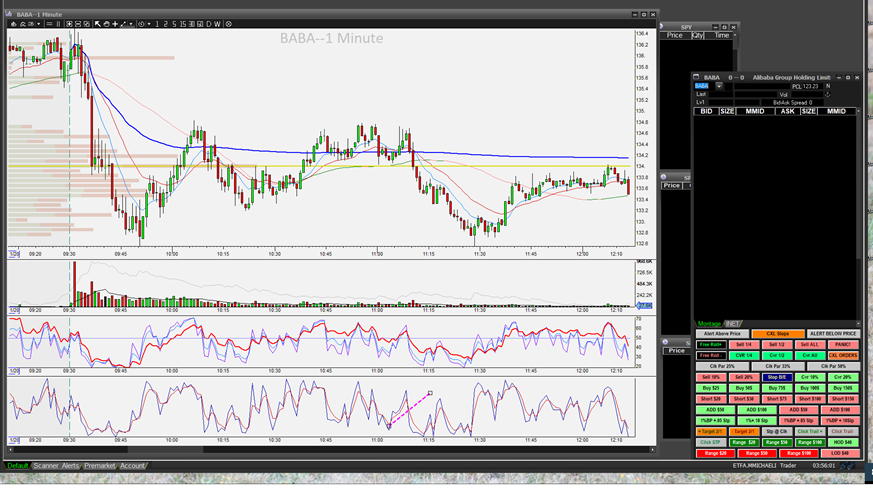Viewport: 873px width, 489px height.
Task: Click the clock time period icon
Action: (x=141, y=24)
